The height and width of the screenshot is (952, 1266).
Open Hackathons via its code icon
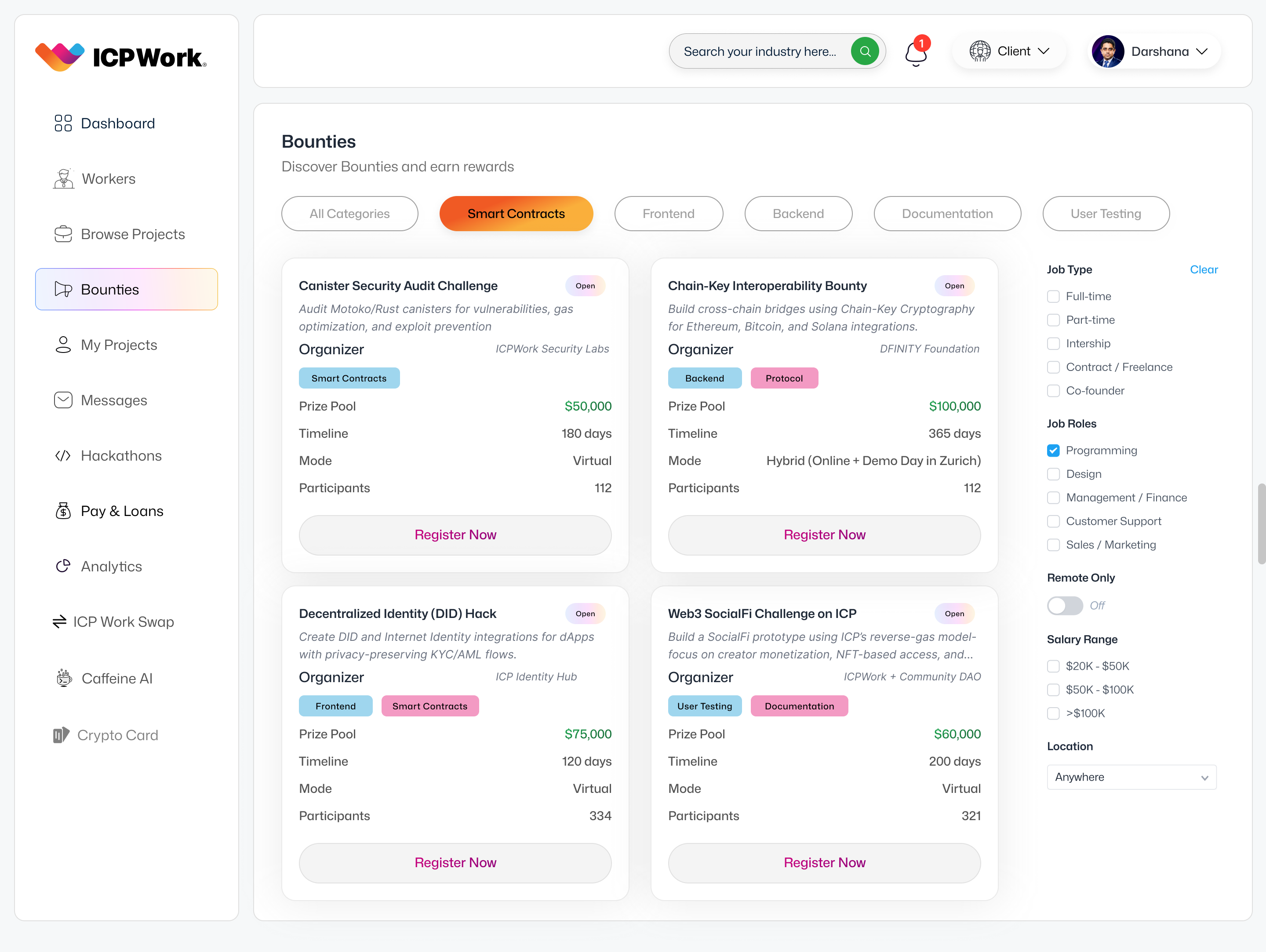63,456
